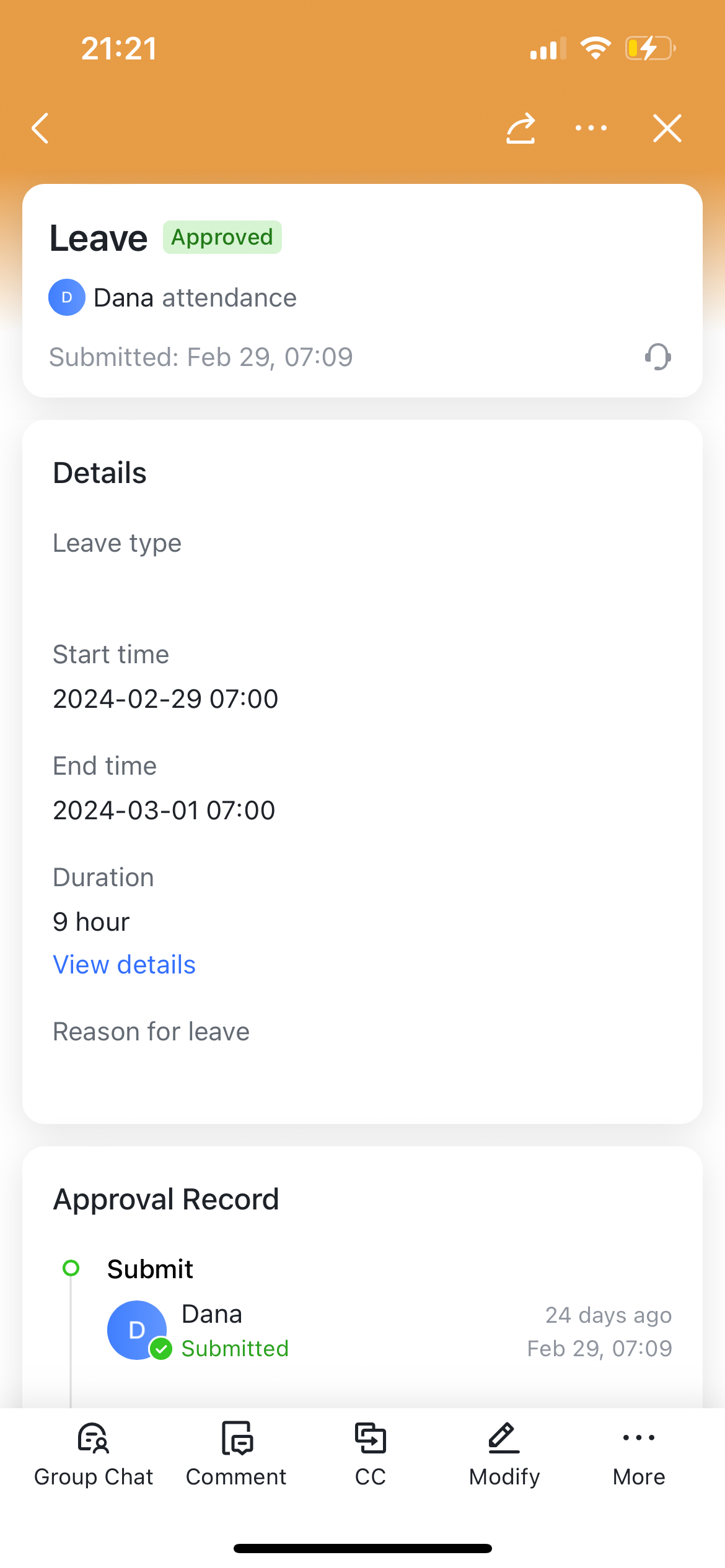Select the Details section heading

coord(100,472)
